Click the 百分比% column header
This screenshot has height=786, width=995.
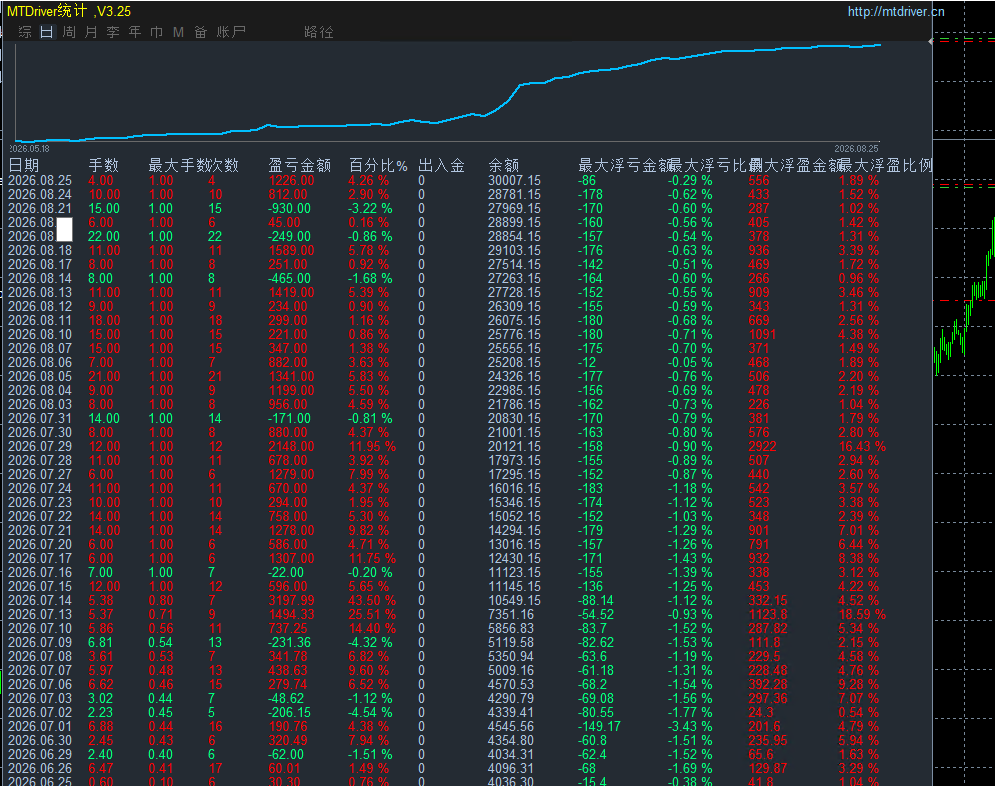pos(378,166)
